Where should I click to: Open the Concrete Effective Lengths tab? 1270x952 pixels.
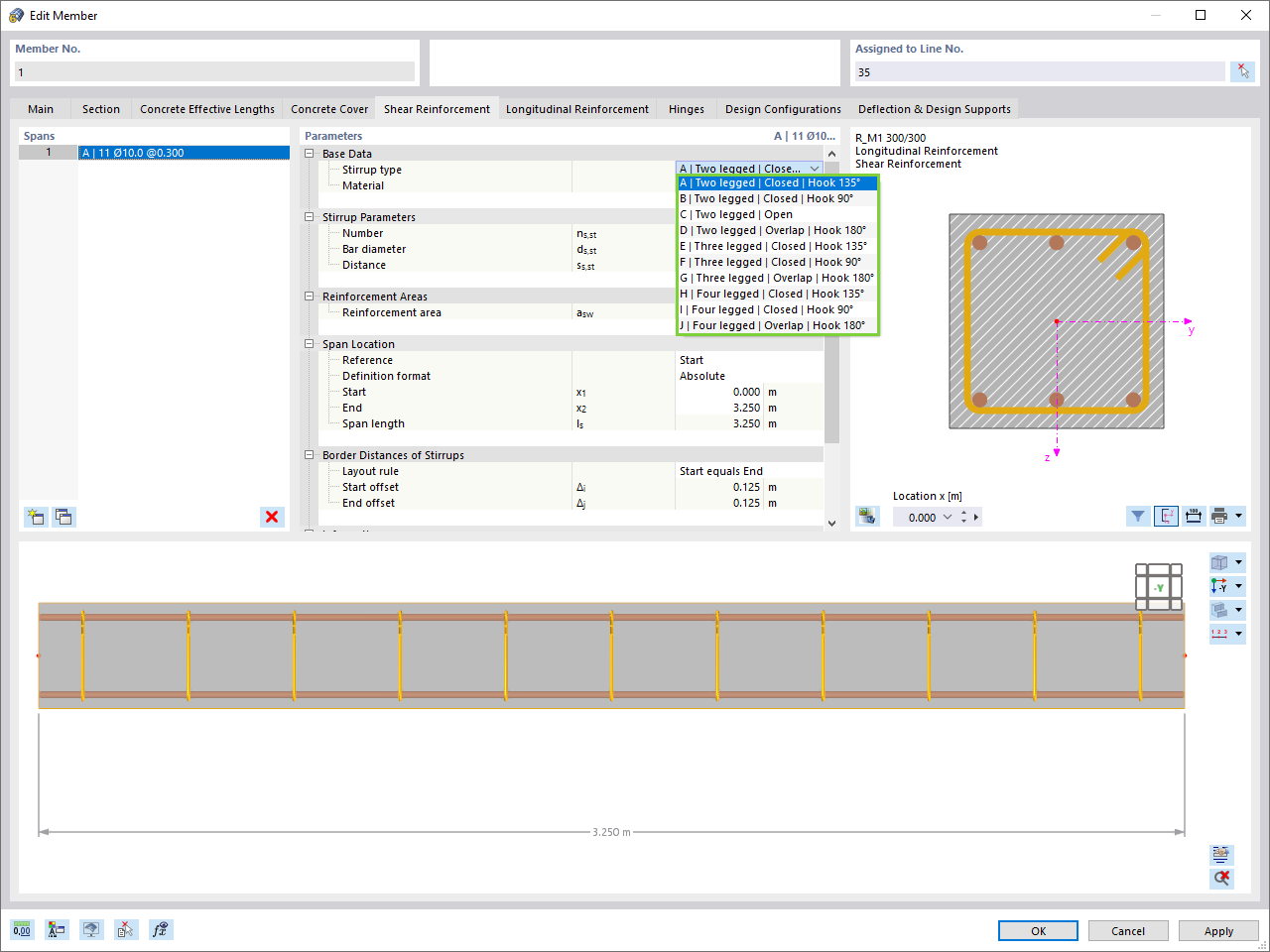point(207,109)
